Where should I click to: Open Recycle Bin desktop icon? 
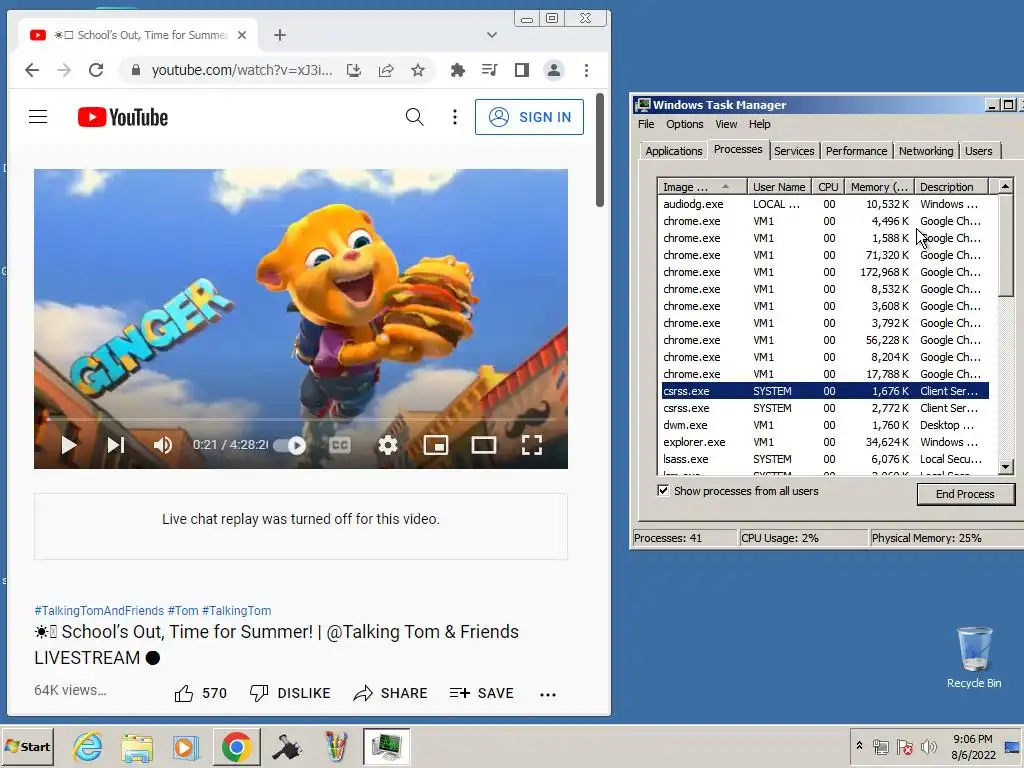(974, 658)
